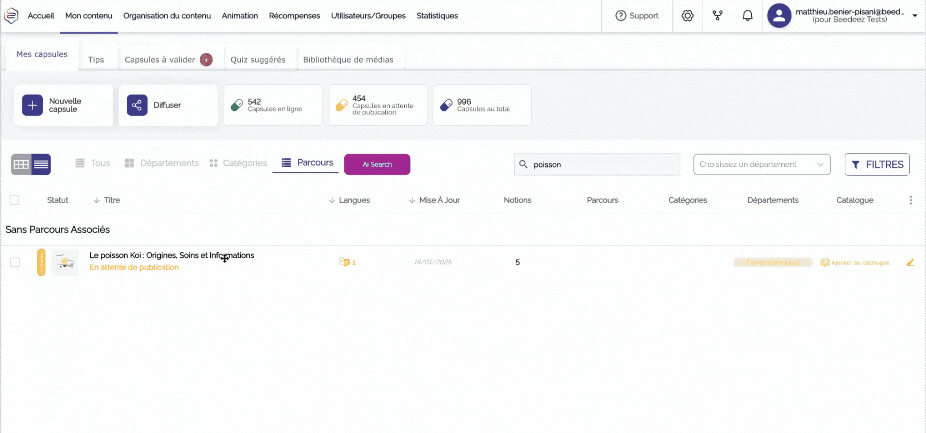Click the notifications bell icon

[x=747, y=16]
